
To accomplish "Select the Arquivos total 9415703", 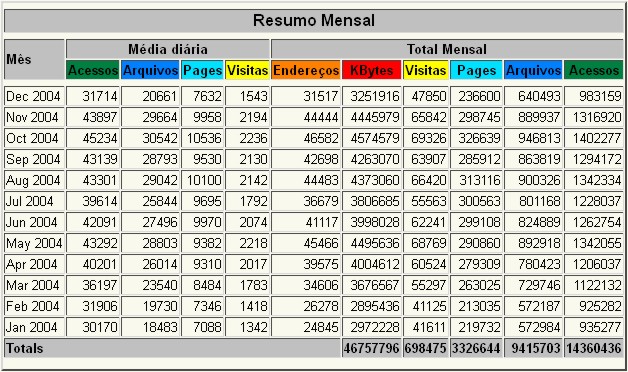I will click(536, 348).
